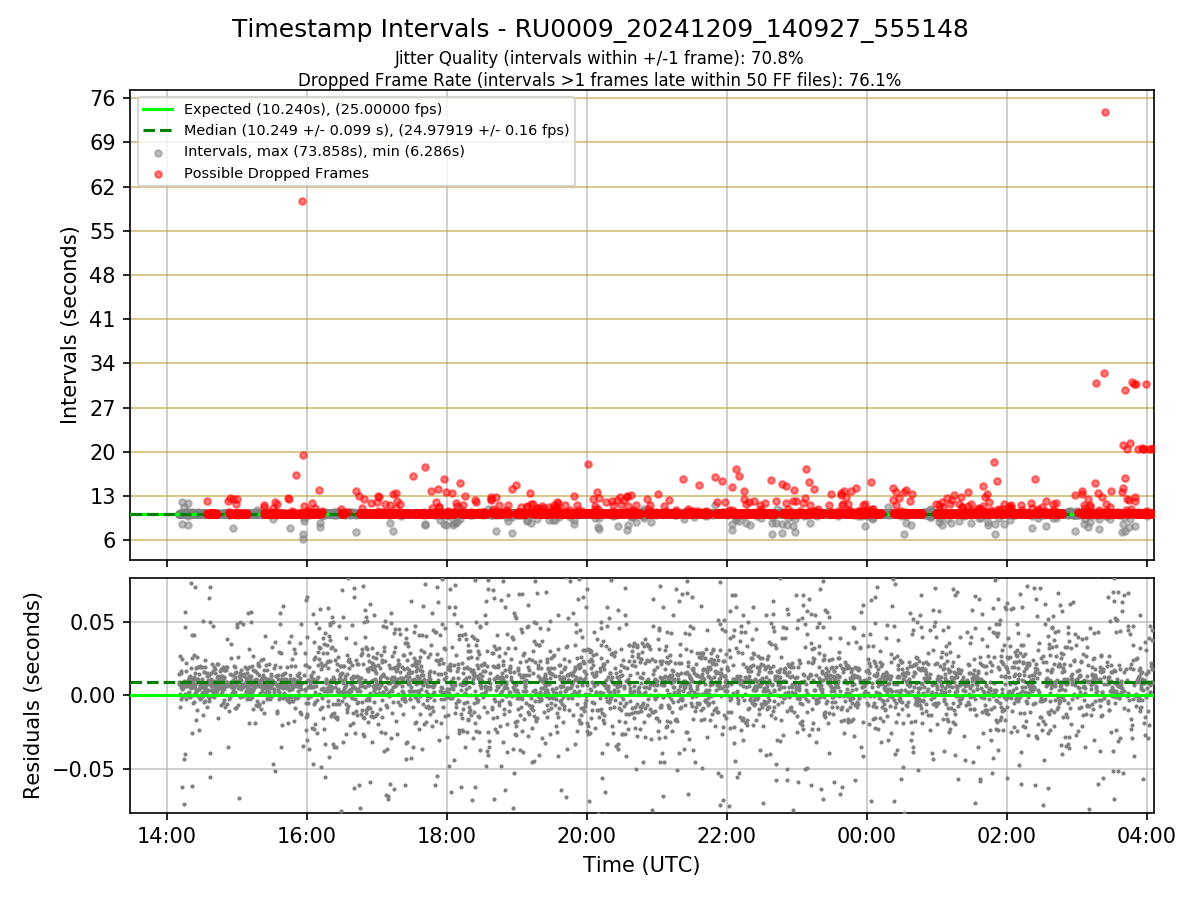Click the 0.05 residuals tick label
This screenshot has width=1200, height=900.
(x=95, y=622)
